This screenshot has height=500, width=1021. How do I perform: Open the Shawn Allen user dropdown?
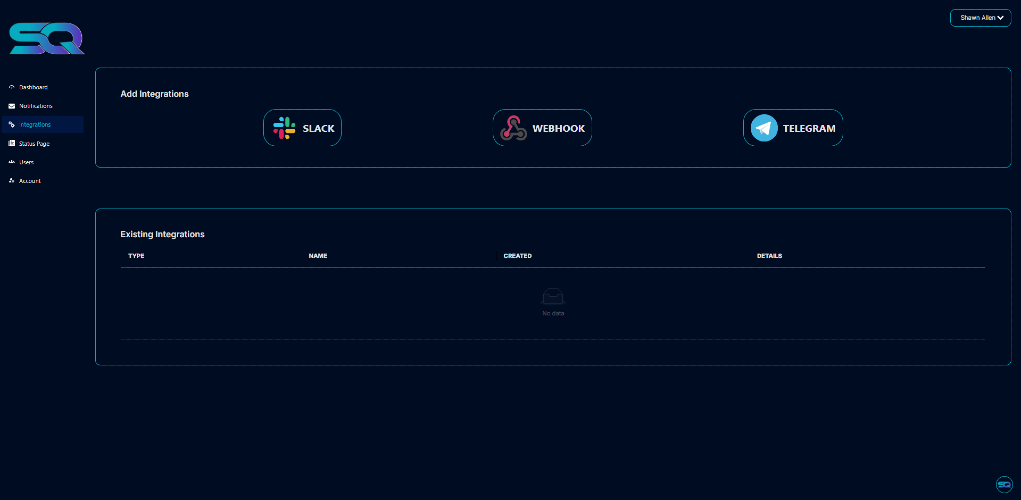[981, 18]
